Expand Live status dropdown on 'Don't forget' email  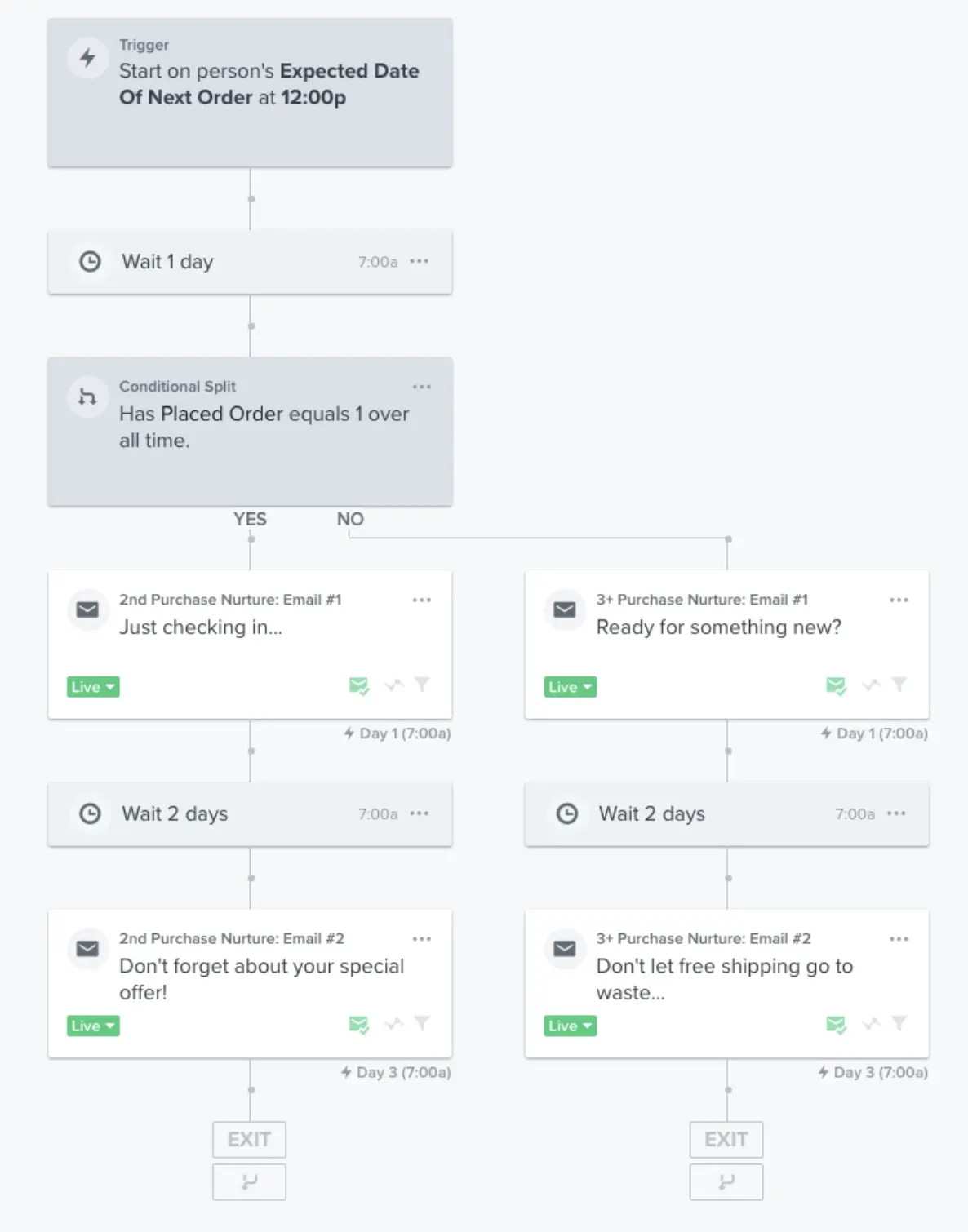coord(93,1026)
